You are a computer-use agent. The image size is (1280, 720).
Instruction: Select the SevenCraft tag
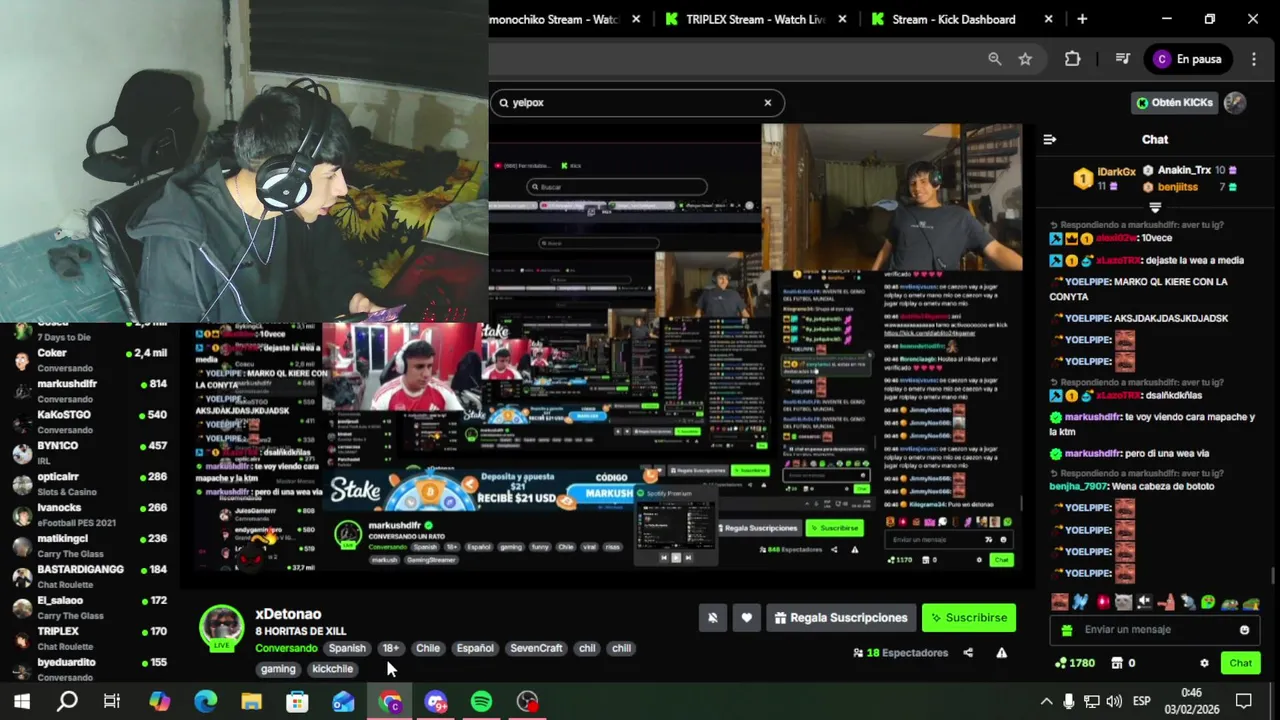pos(536,648)
